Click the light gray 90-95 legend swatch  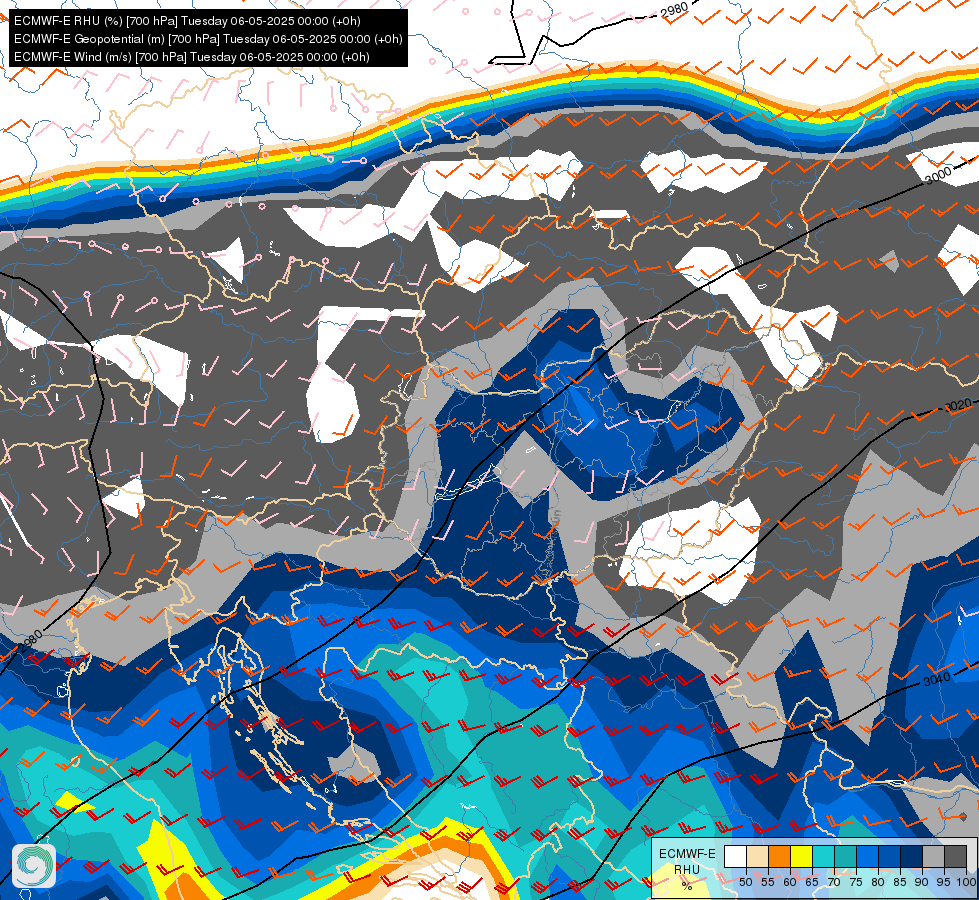934,856
